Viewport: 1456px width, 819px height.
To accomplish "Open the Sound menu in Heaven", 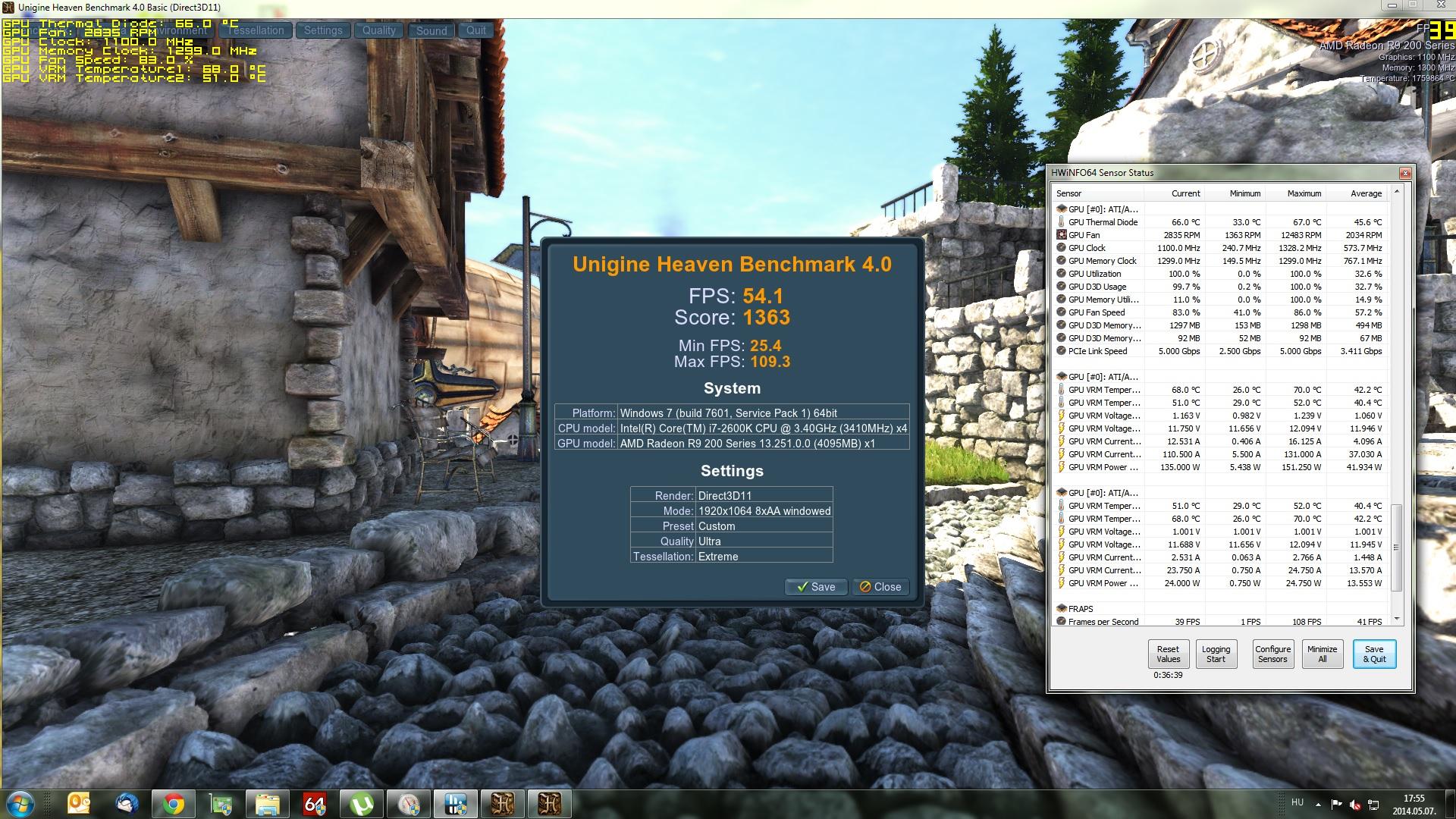I will 431,30.
